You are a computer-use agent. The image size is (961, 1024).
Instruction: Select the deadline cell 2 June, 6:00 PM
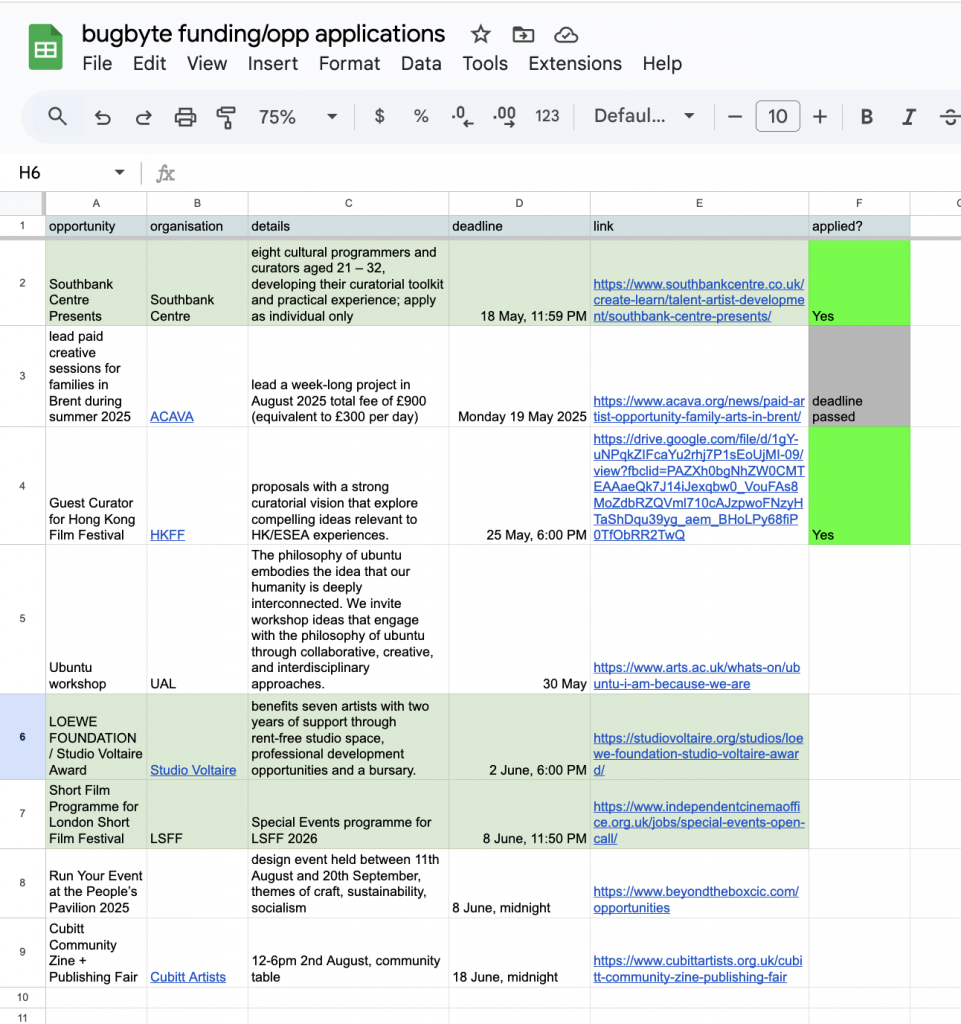520,737
